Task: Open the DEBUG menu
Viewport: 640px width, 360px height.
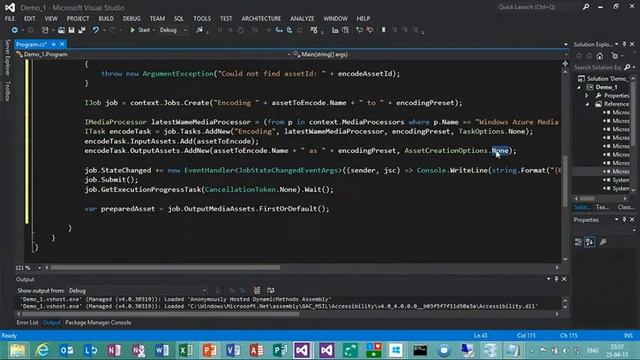Action: 131,19
